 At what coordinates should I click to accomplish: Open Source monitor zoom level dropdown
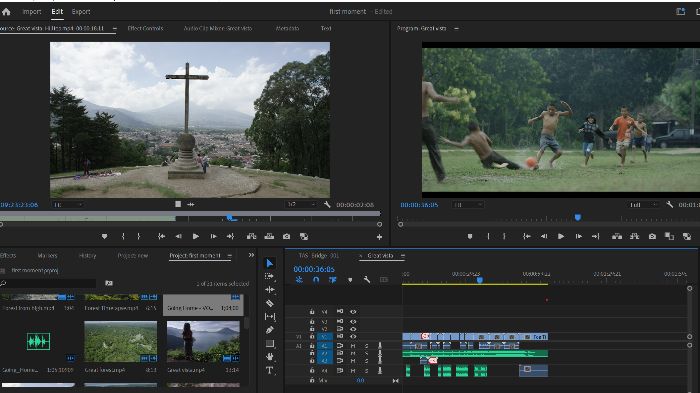coord(68,205)
